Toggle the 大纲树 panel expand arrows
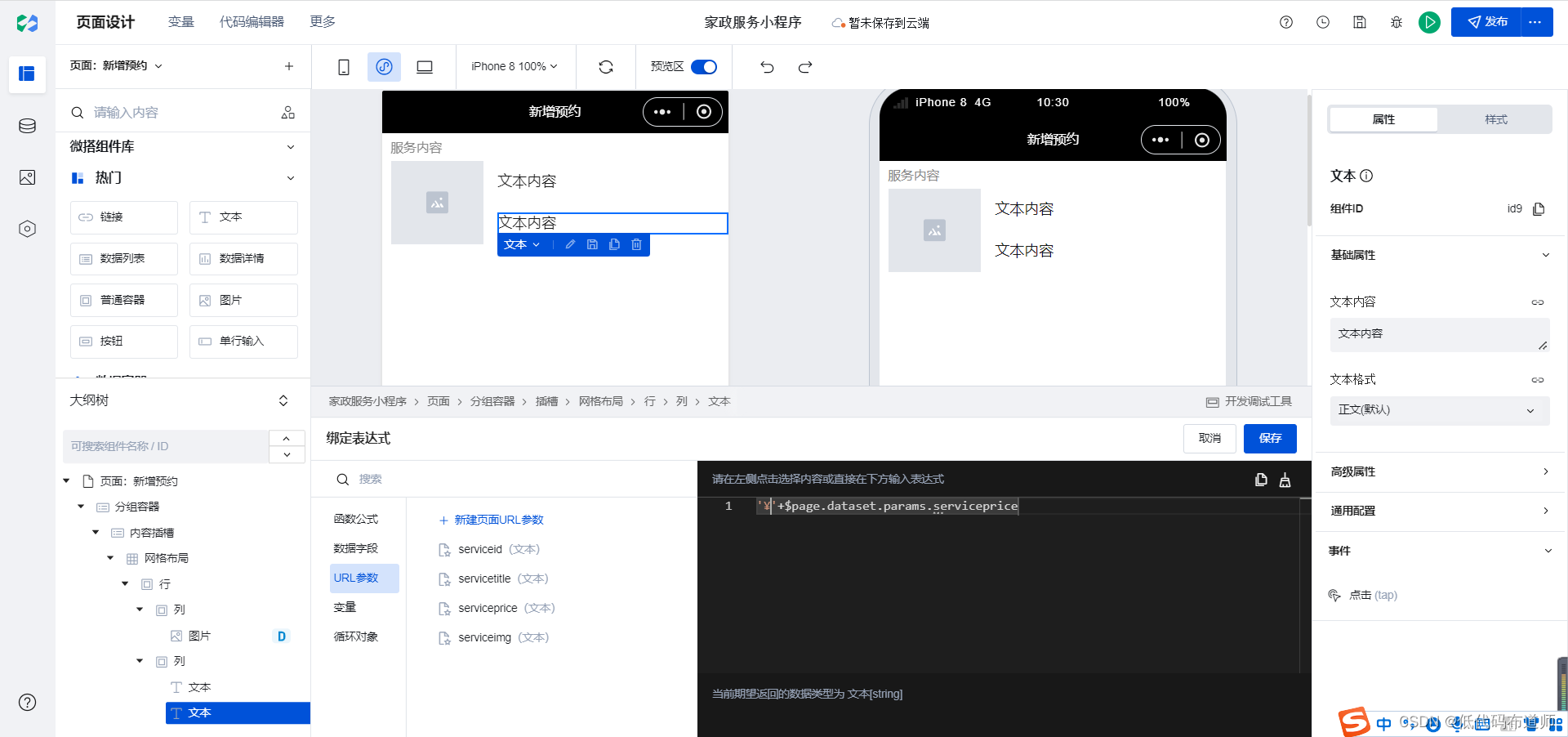Screen dimensions: 1568x737 (x=283, y=400)
